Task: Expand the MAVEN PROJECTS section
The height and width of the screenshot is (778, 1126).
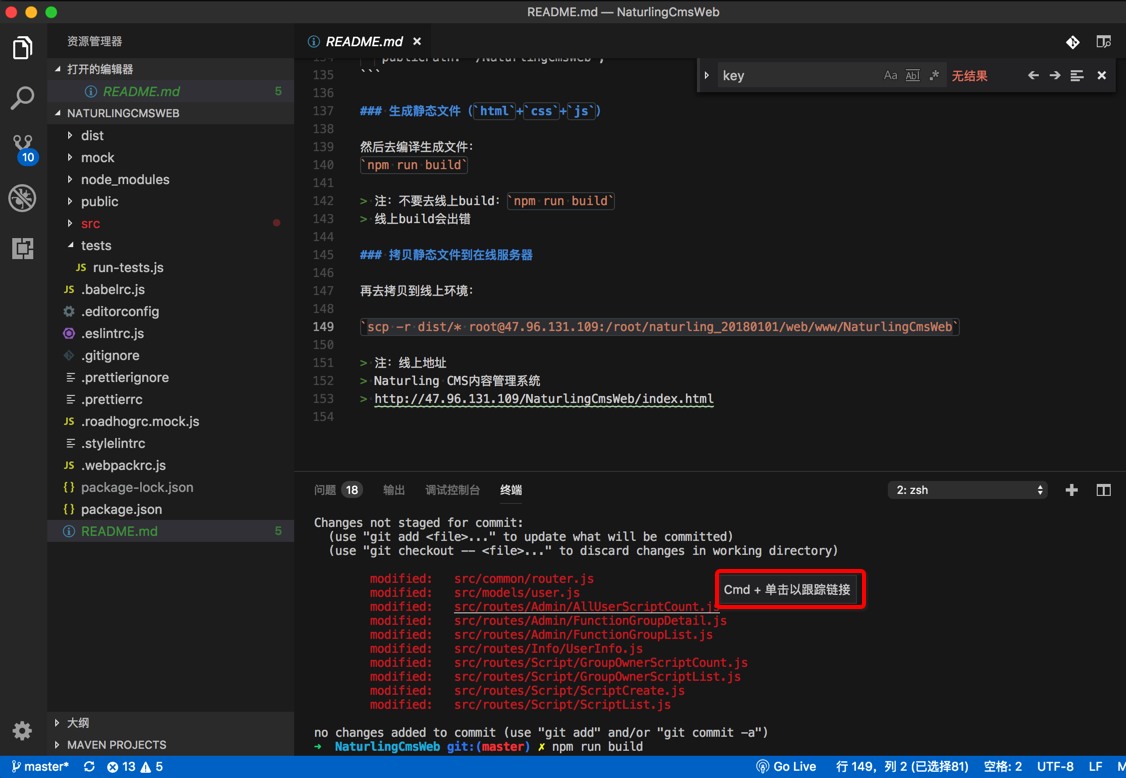Action: (x=170, y=745)
